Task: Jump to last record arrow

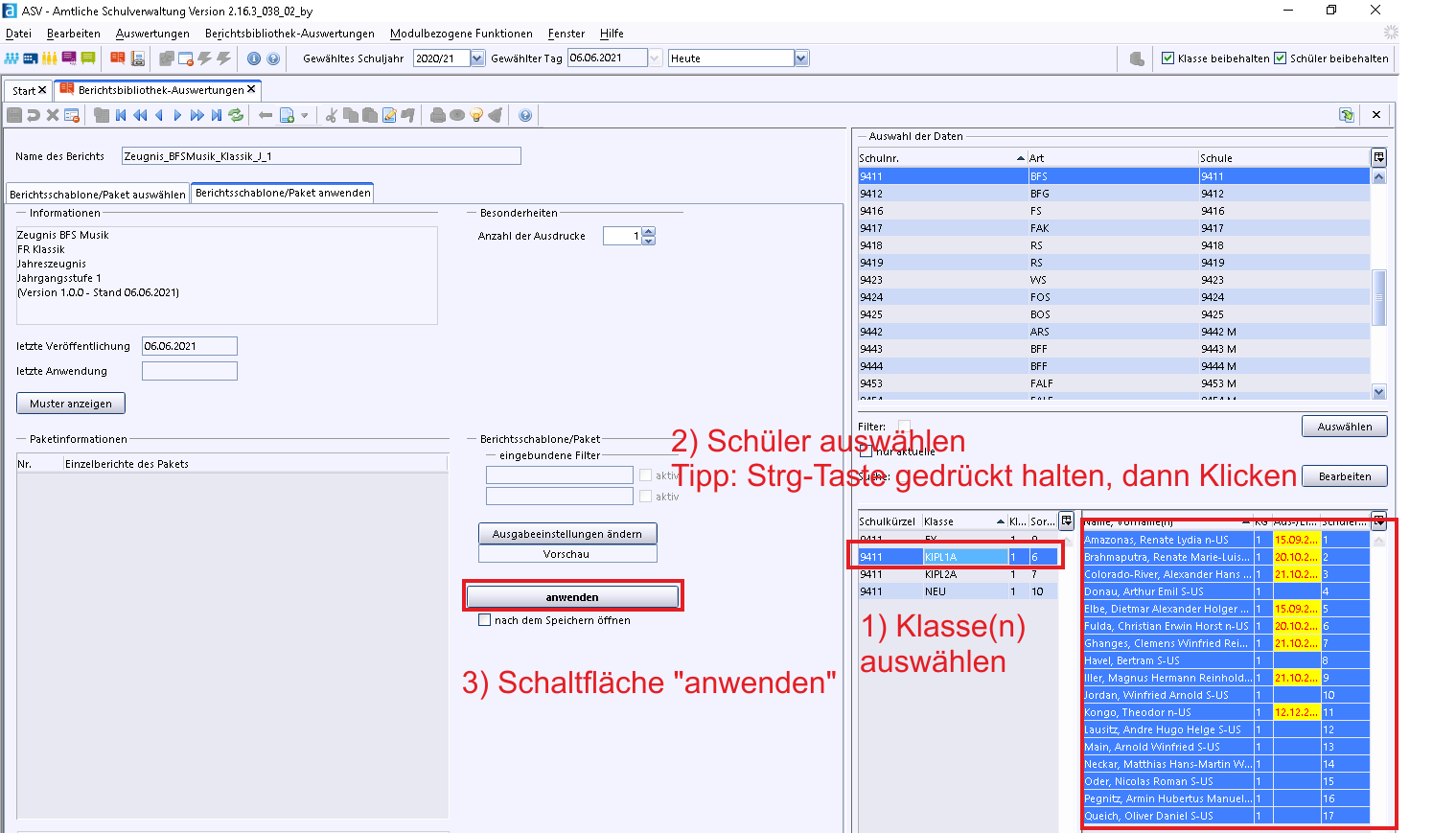Action: pyautogui.click(x=217, y=115)
